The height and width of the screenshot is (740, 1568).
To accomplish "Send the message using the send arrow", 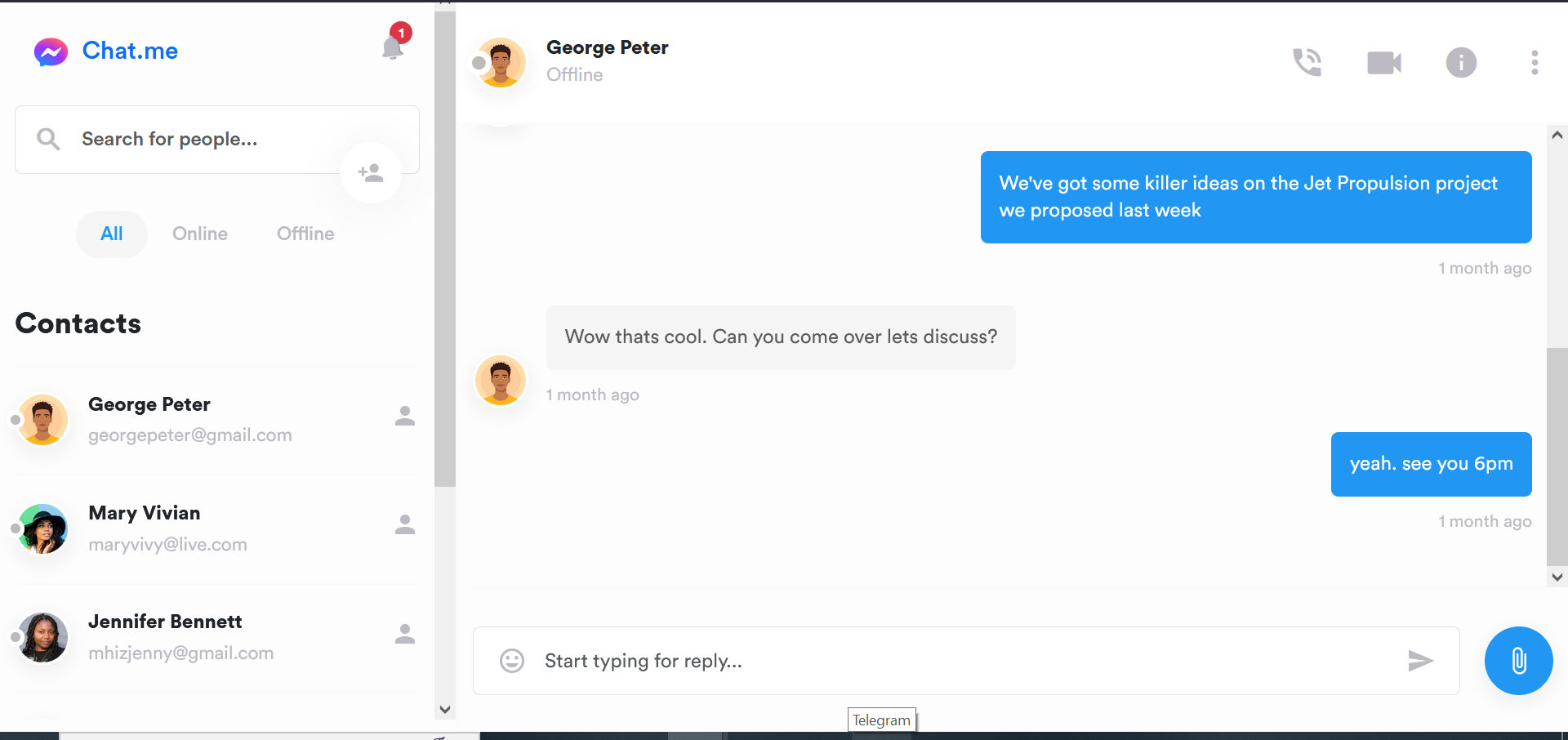I will click(1421, 661).
